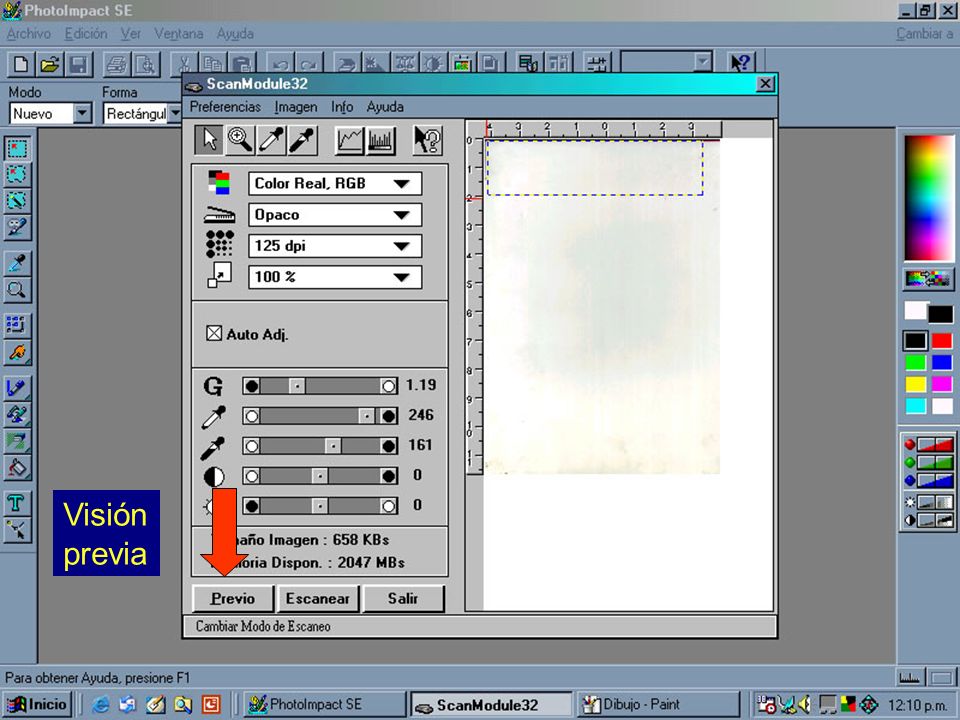Screen dimensions: 960x720
Task: Select the eyedropper tool in PhotoImpact left toolbox
Action: [17, 263]
